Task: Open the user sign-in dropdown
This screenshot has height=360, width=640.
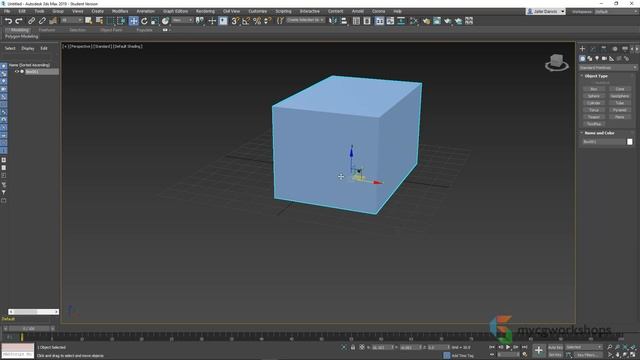Action: (x=546, y=11)
